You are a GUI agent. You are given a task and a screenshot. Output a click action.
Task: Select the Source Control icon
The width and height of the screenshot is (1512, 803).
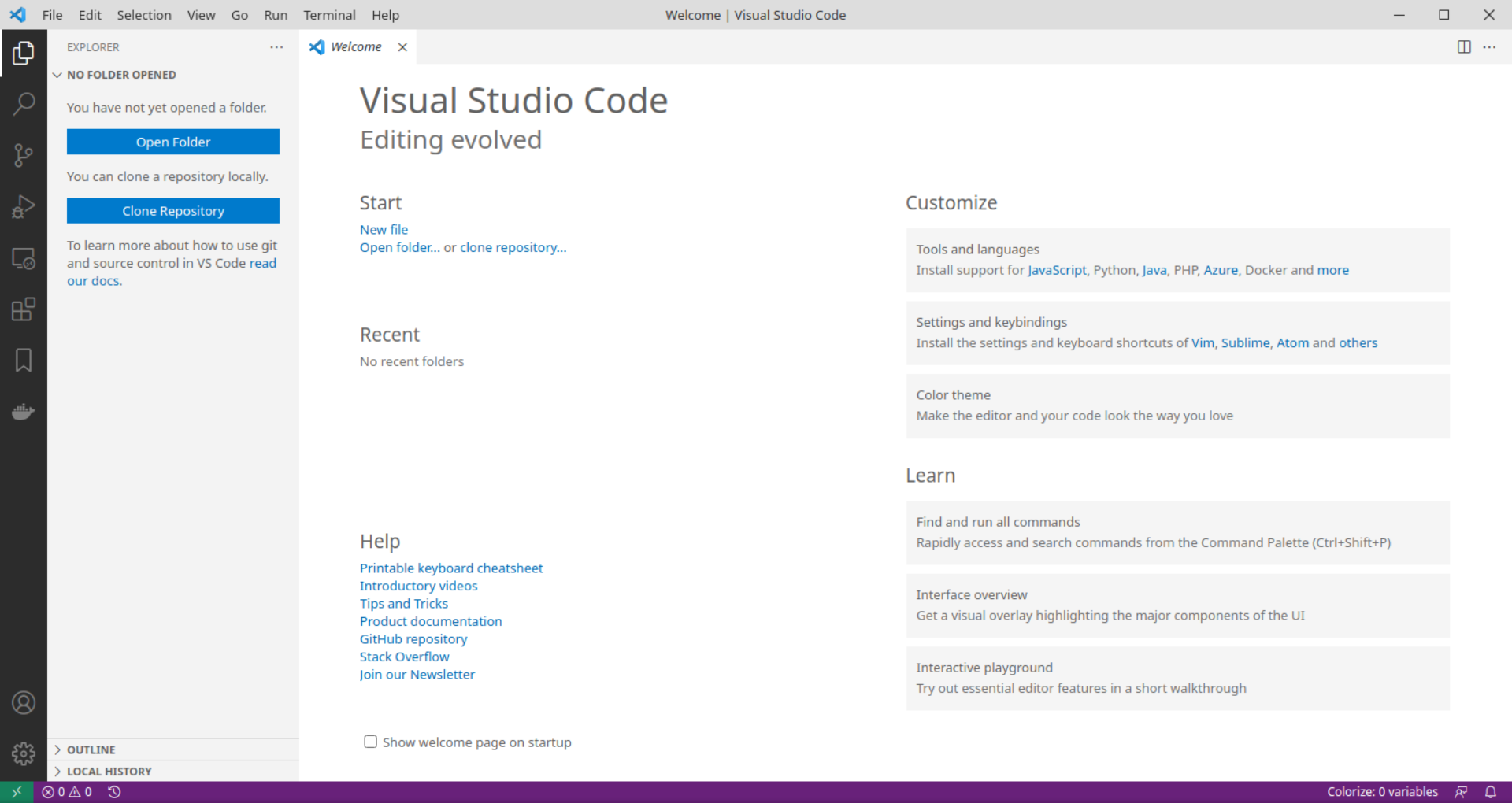pyautogui.click(x=24, y=155)
